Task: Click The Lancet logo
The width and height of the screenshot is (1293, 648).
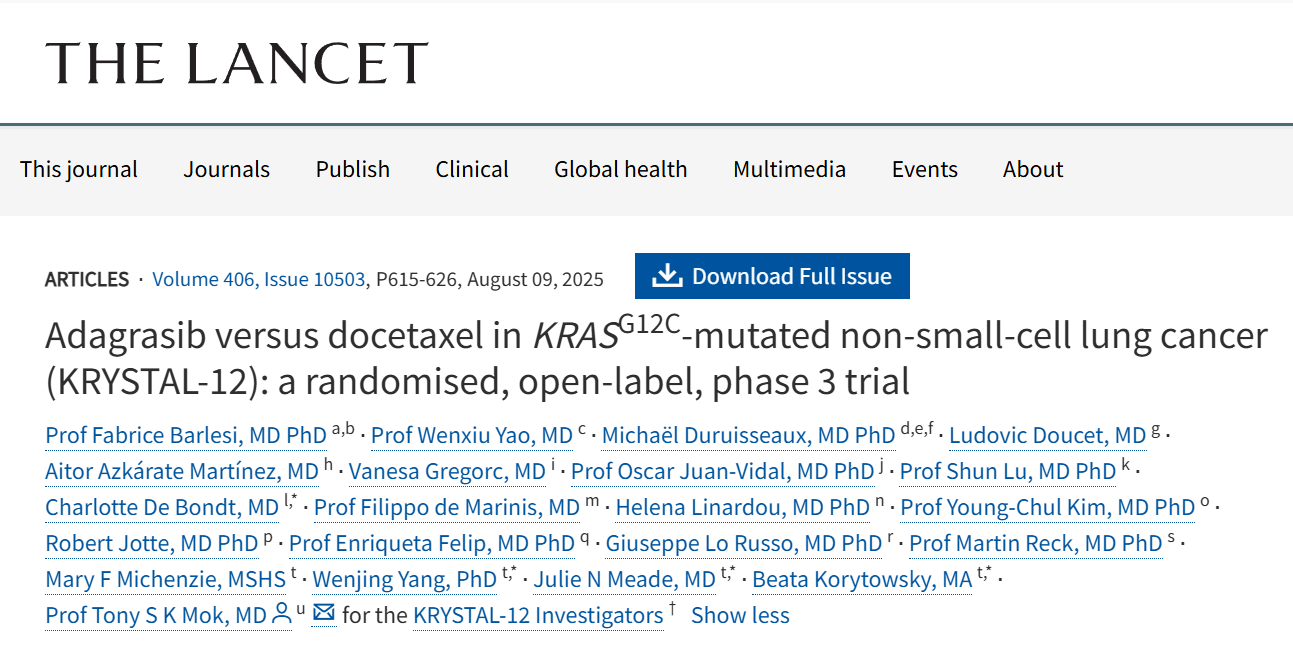Action: (237, 63)
